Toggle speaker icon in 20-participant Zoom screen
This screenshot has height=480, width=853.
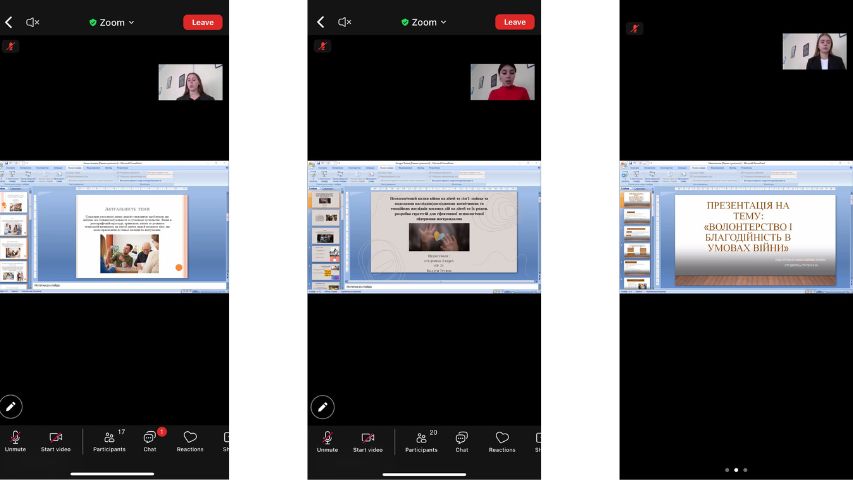click(344, 22)
